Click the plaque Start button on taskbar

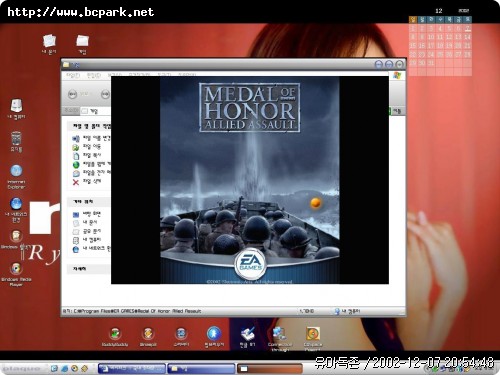[22, 368]
